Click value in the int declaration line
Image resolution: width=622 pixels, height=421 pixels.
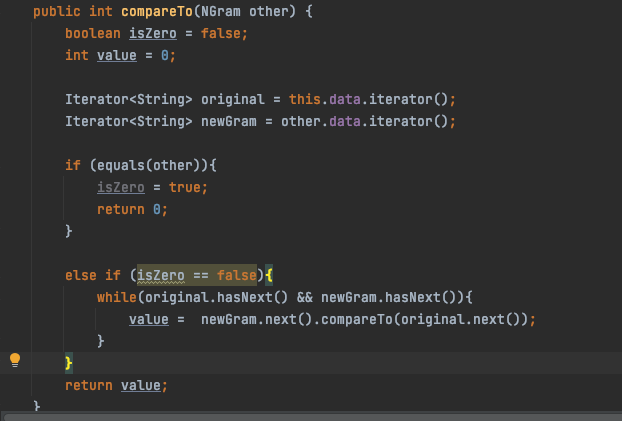(117, 55)
